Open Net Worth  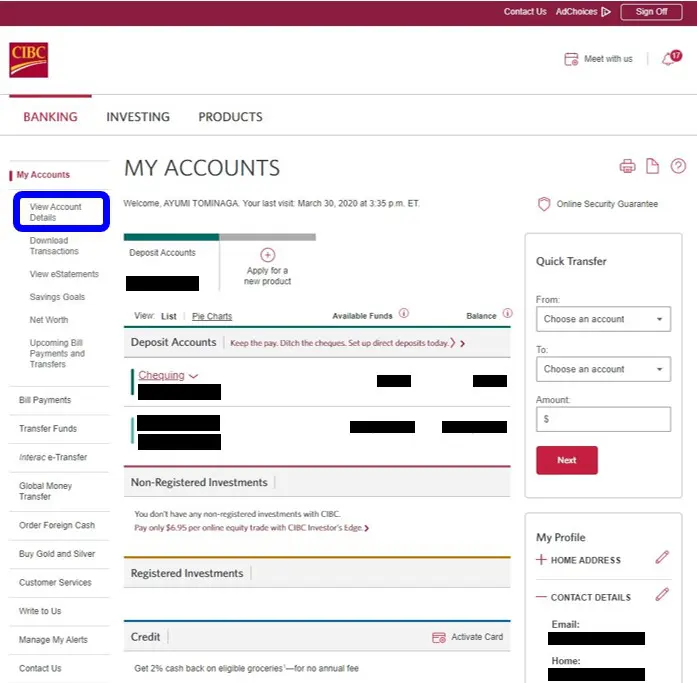pos(48,320)
